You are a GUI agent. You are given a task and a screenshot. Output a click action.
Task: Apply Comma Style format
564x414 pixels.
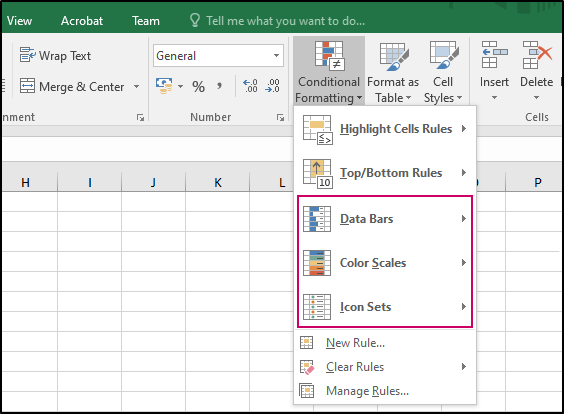coord(219,86)
